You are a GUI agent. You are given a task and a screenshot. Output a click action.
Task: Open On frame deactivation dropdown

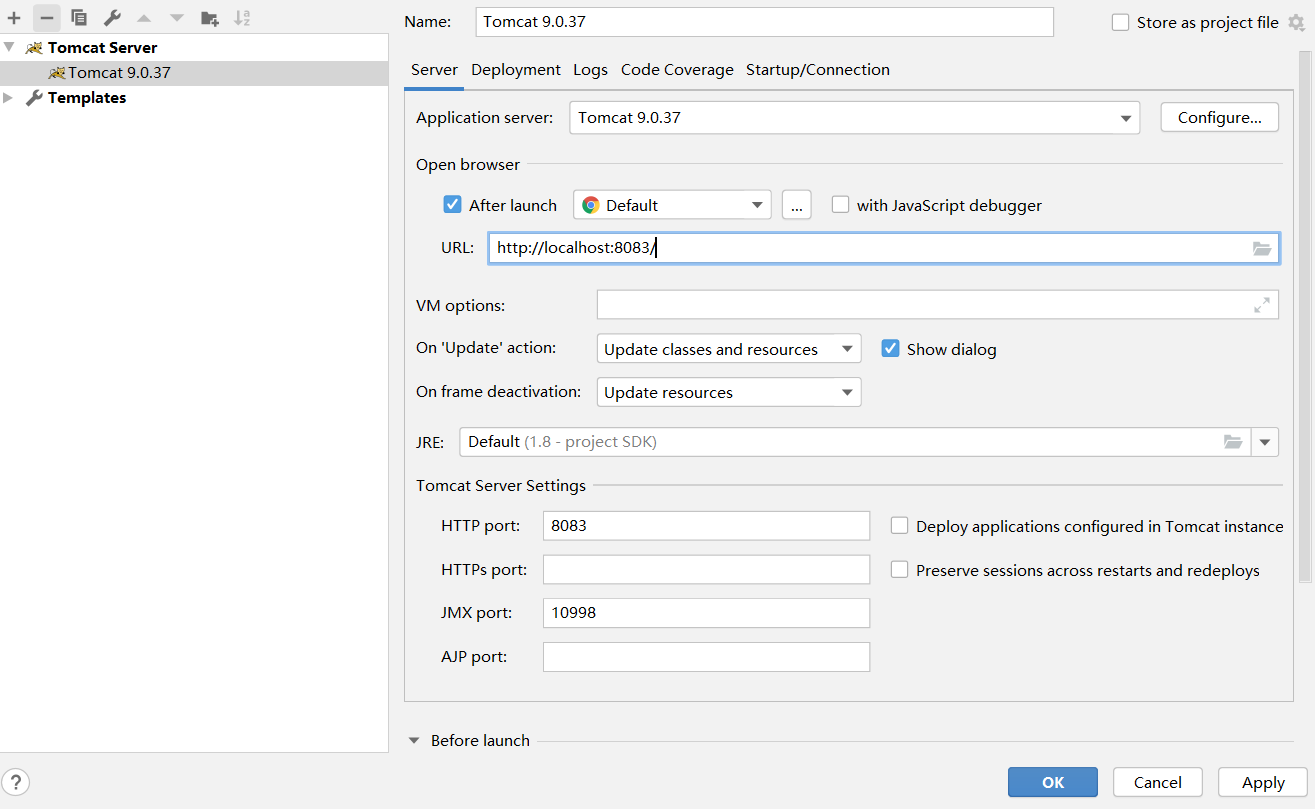(x=729, y=392)
